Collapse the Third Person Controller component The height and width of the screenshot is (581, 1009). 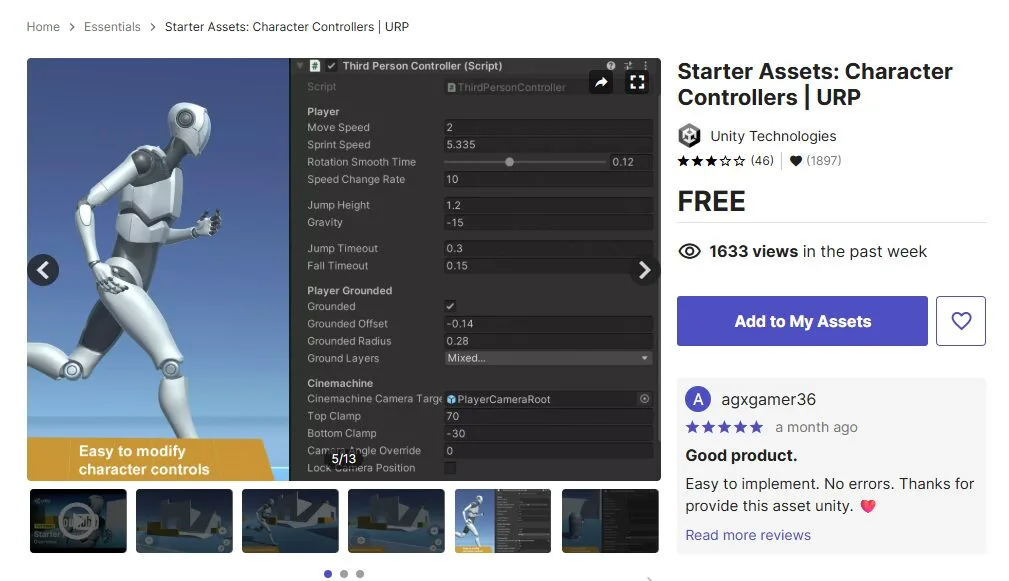[300, 66]
